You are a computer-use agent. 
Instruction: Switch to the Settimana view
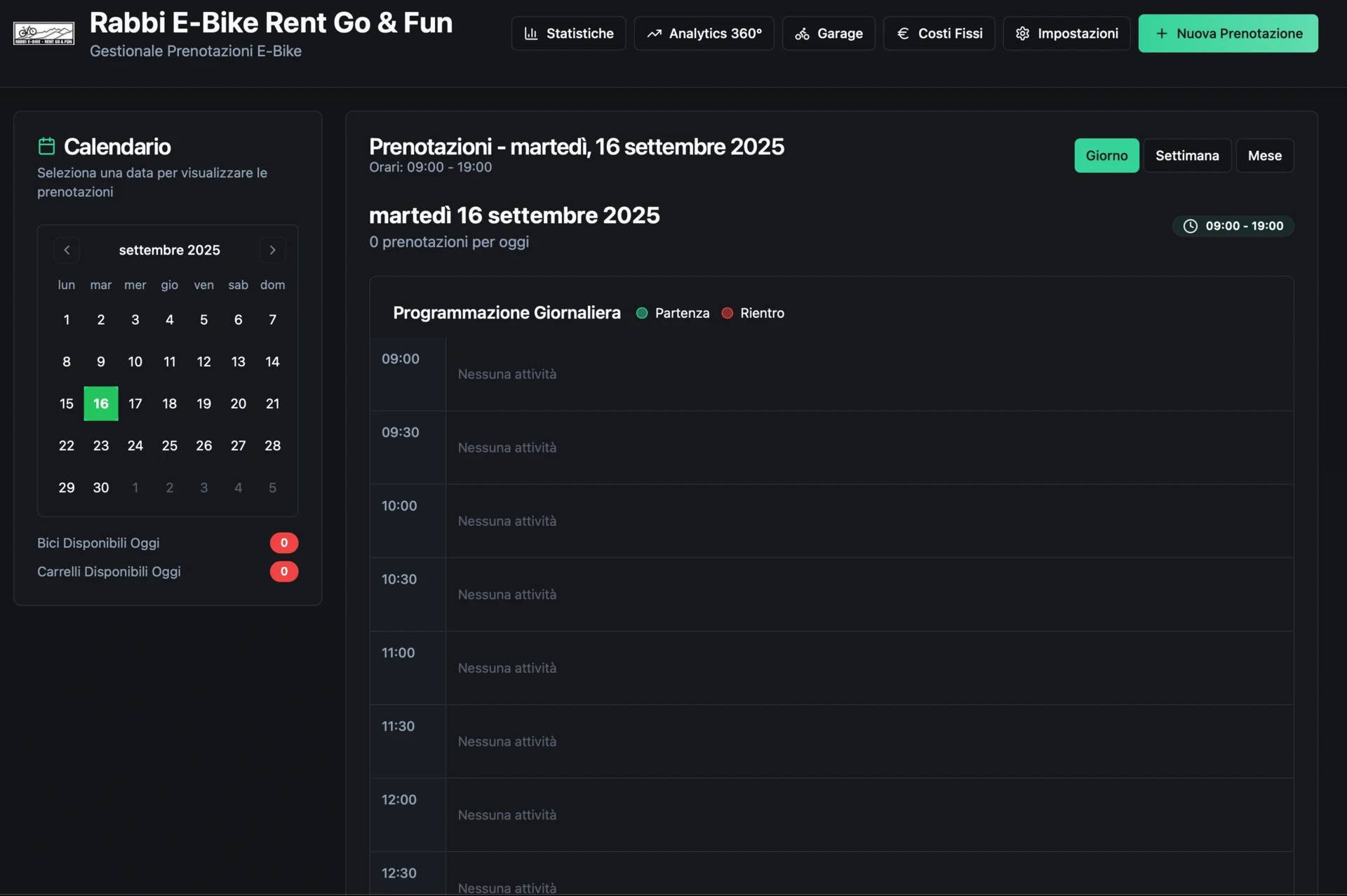pyautogui.click(x=1186, y=156)
